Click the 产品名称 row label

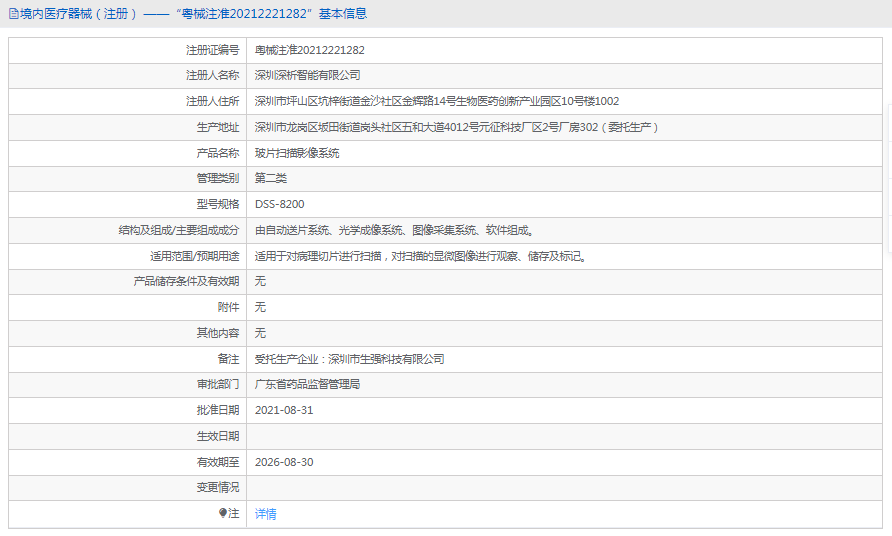[x=218, y=153]
